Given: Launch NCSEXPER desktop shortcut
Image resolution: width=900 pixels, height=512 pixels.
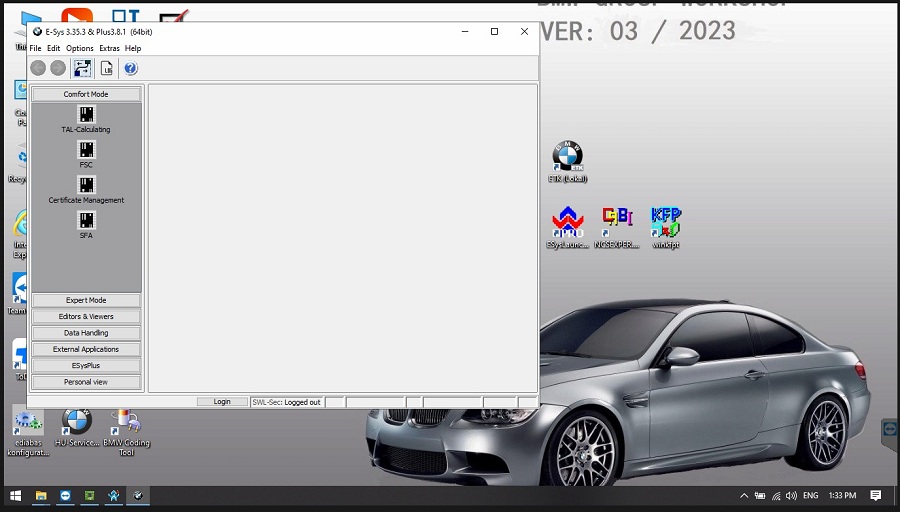Looking at the screenshot, I should [x=616, y=227].
